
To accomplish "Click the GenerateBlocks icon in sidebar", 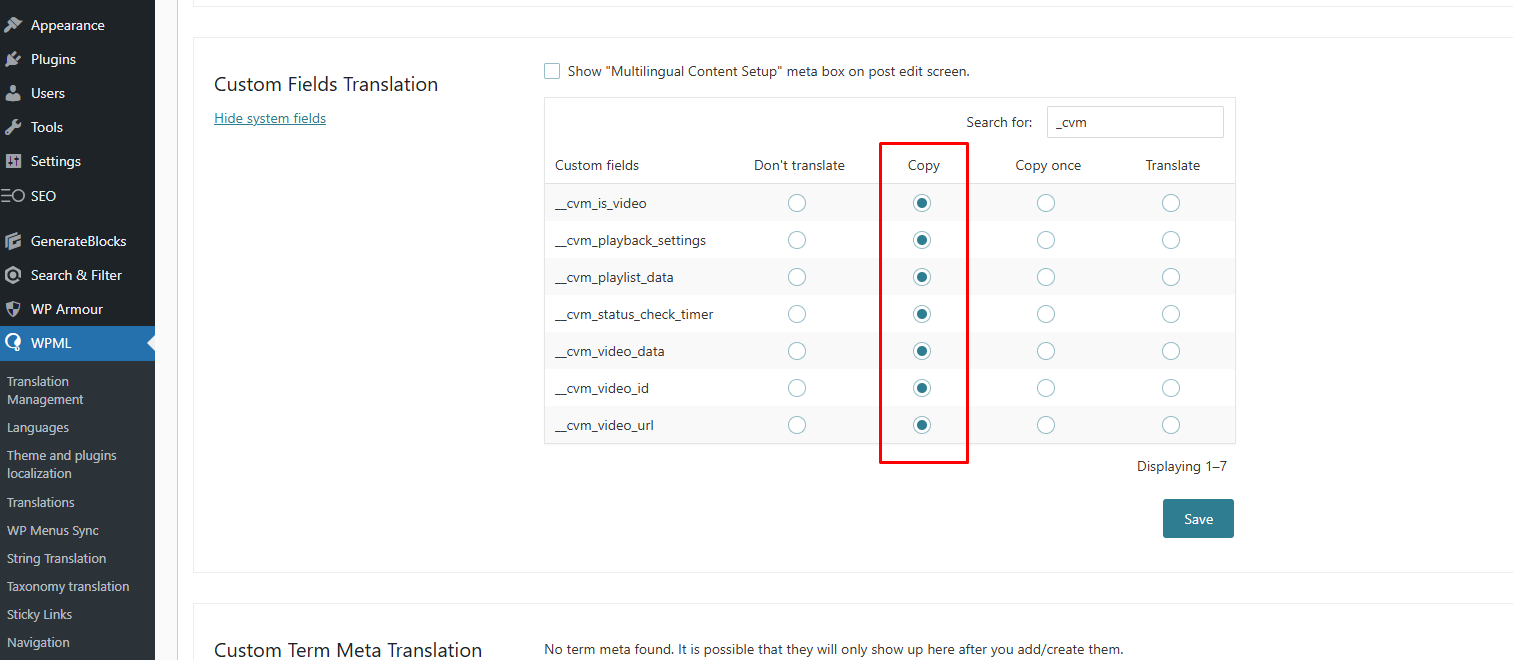I will pyautogui.click(x=13, y=241).
